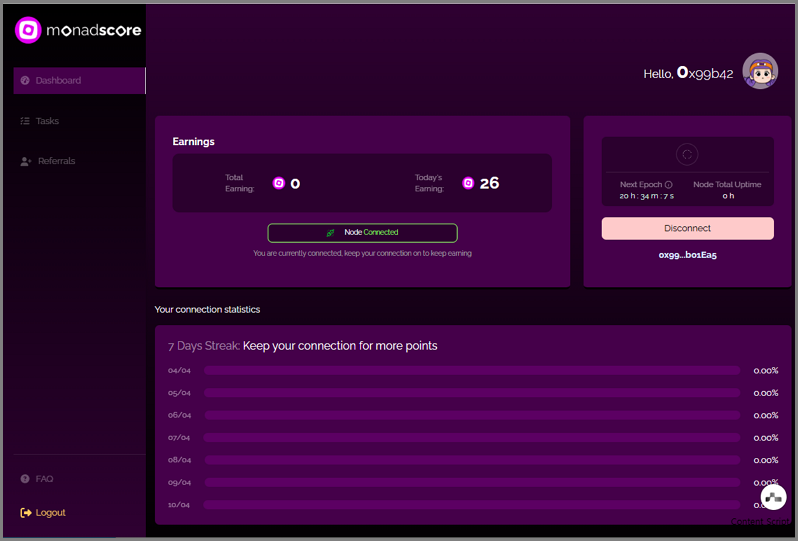Click the FAQ question mark icon
Image resolution: width=798 pixels, height=541 pixels.
tap(25, 479)
